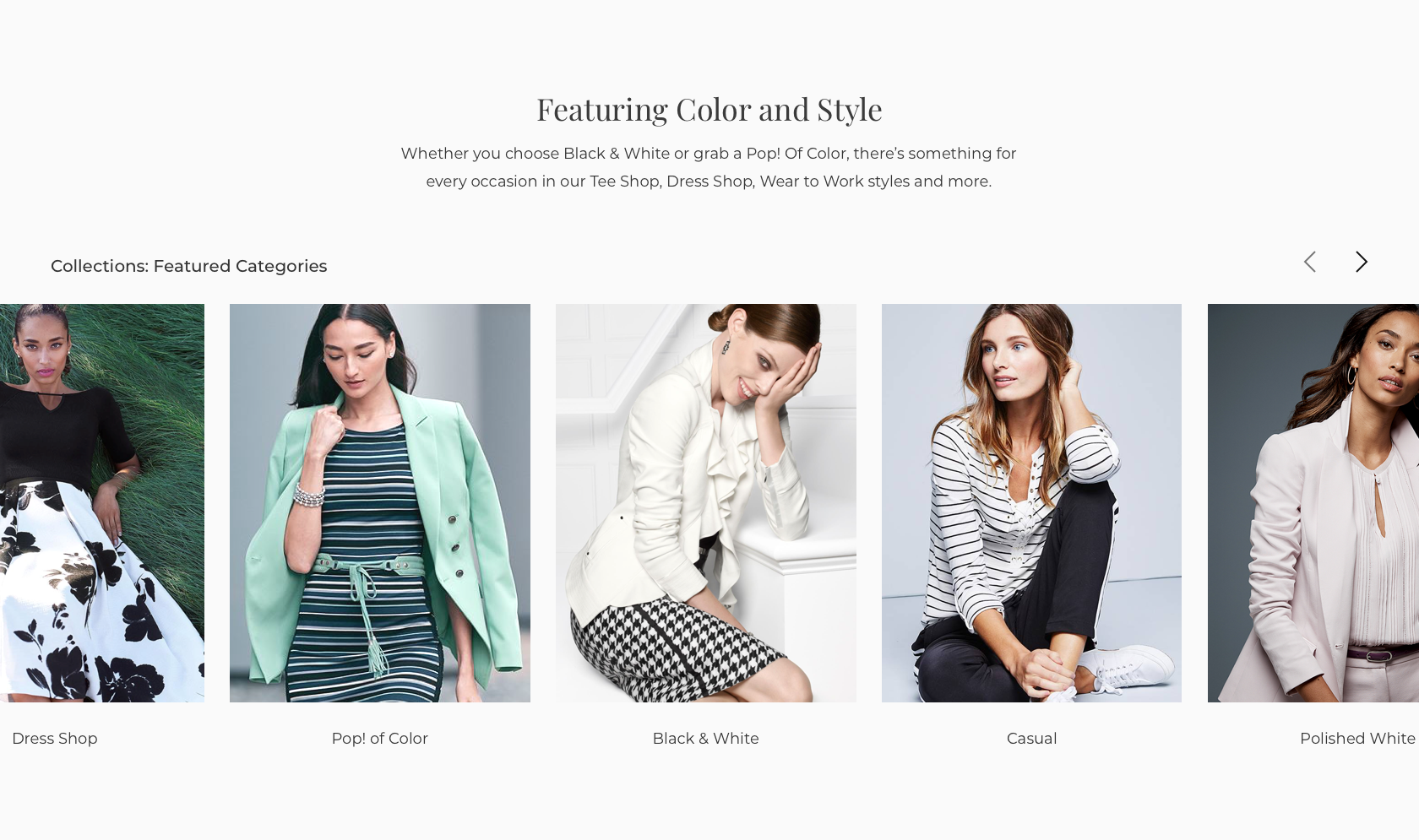This screenshot has width=1419, height=840.
Task: Click Black & White mention in description sentence
Action: coord(616,153)
